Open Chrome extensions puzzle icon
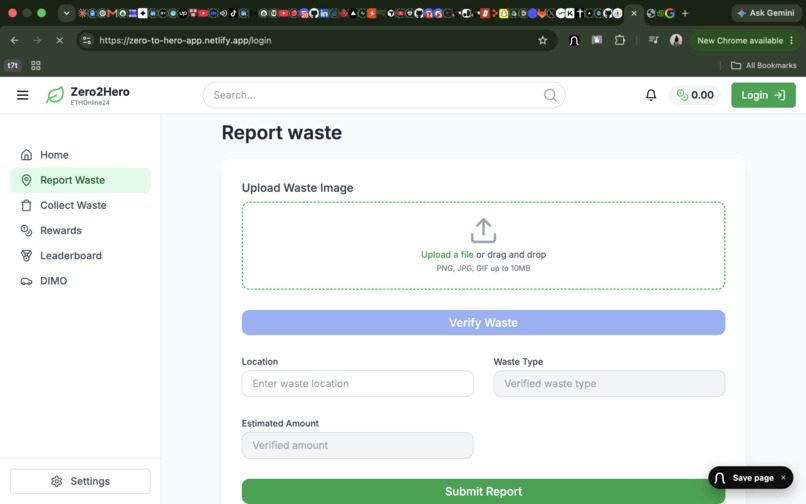 coord(620,40)
